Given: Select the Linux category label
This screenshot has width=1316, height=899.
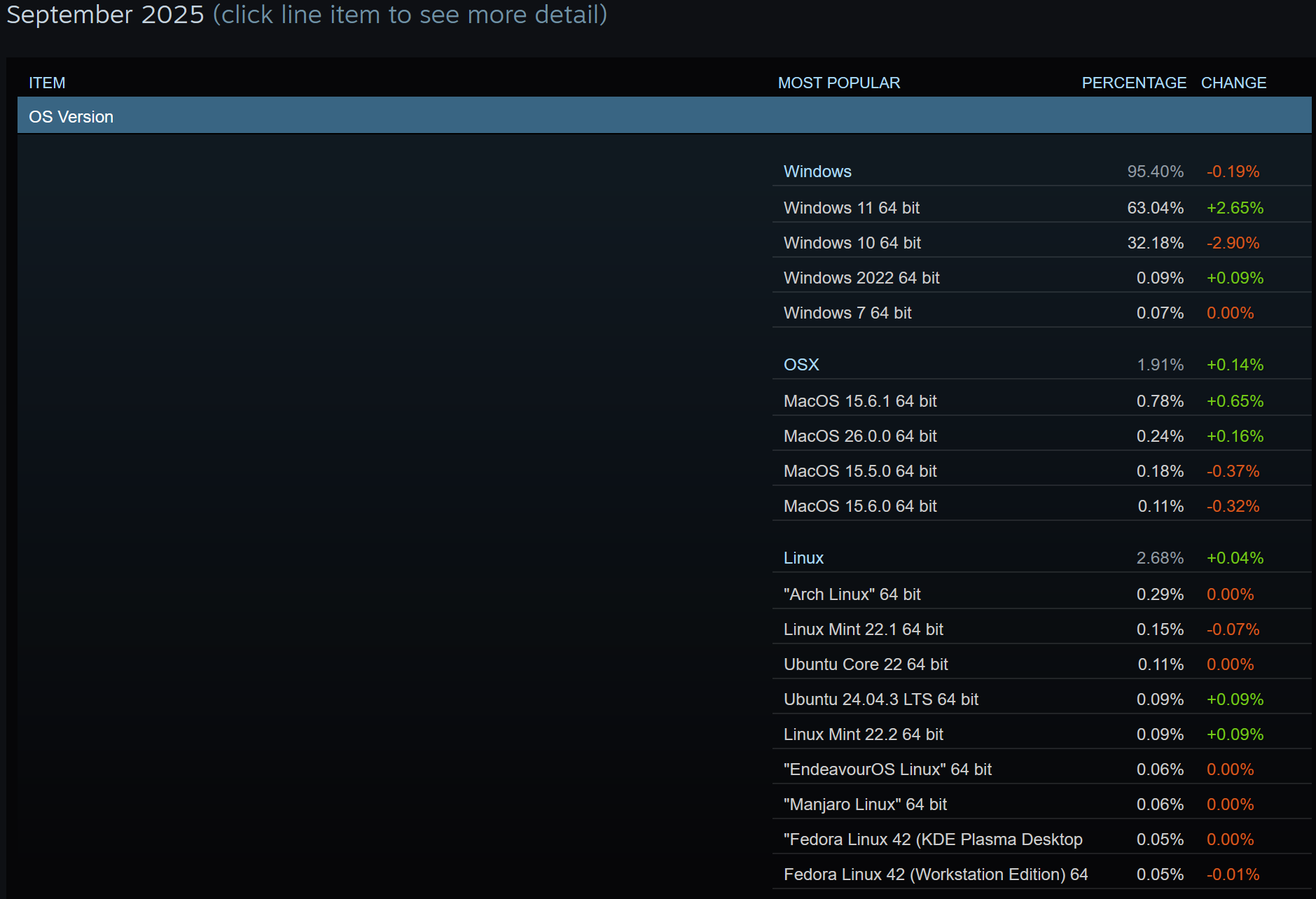Looking at the screenshot, I should click(803, 558).
